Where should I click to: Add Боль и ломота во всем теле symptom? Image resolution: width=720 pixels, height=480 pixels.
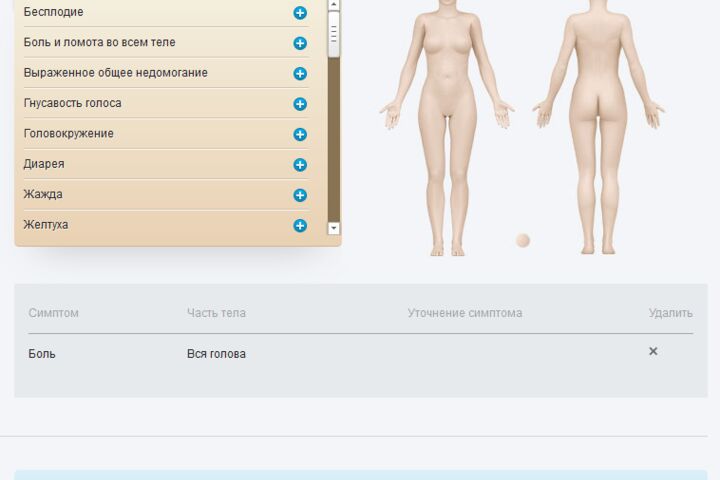point(300,43)
